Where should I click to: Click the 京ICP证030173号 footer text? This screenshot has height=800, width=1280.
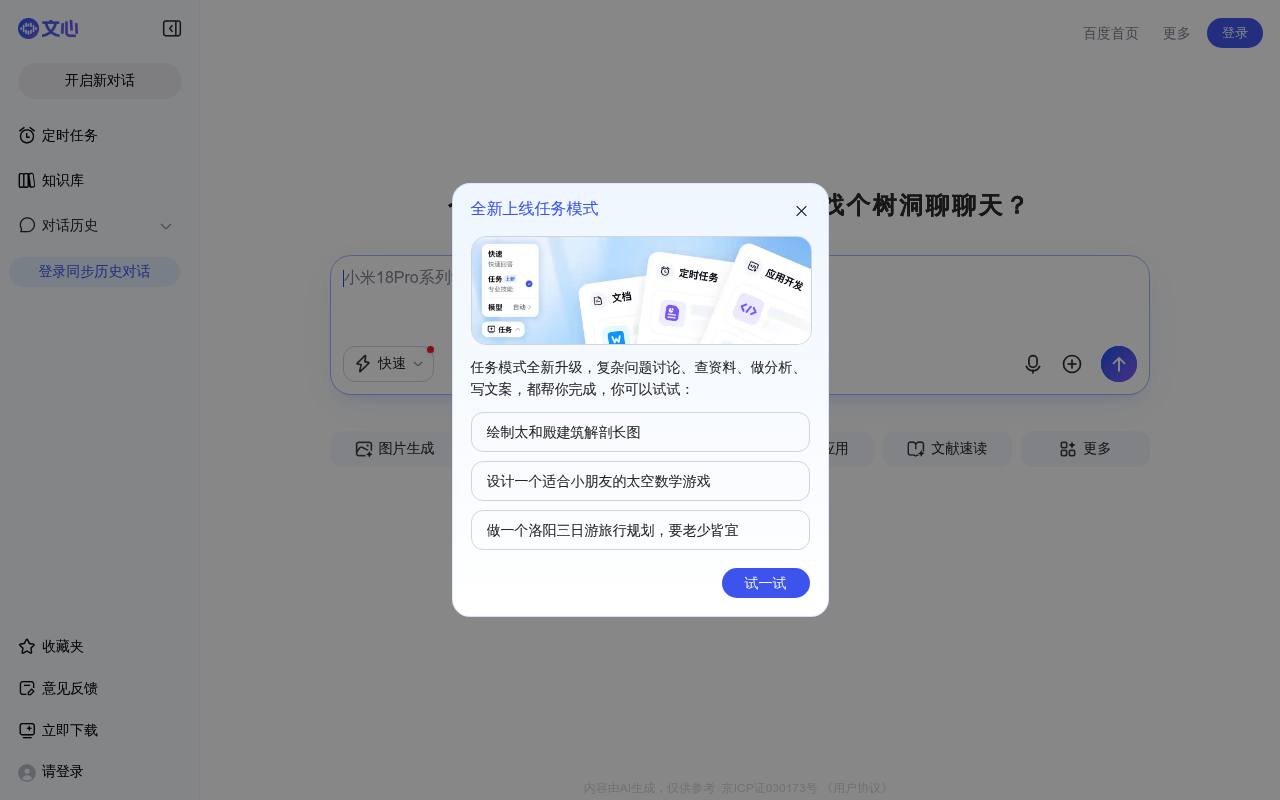click(770, 788)
